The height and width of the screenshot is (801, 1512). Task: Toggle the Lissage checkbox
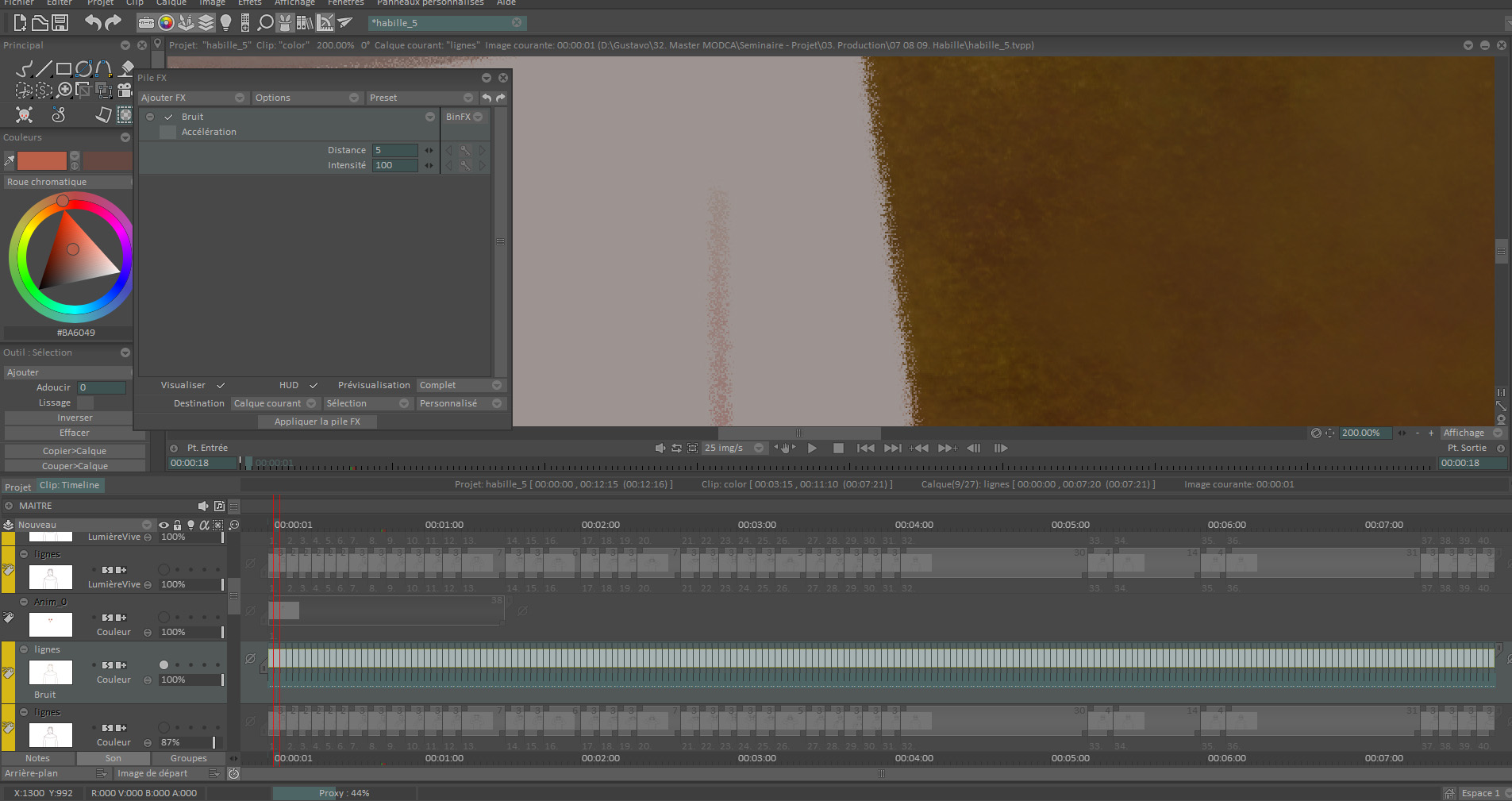(85, 402)
